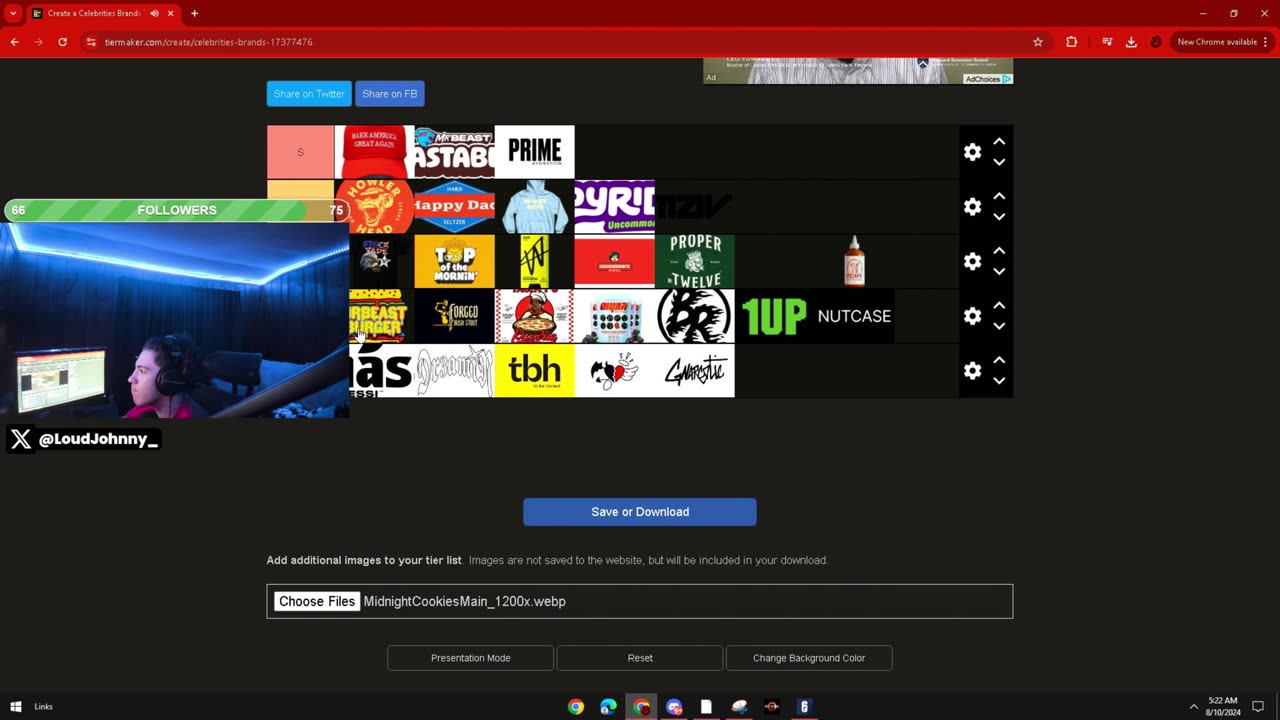The height and width of the screenshot is (720, 1280).
Task: Open settings gear for the 1UP Nutcase row
Action: tap(972, 316)
